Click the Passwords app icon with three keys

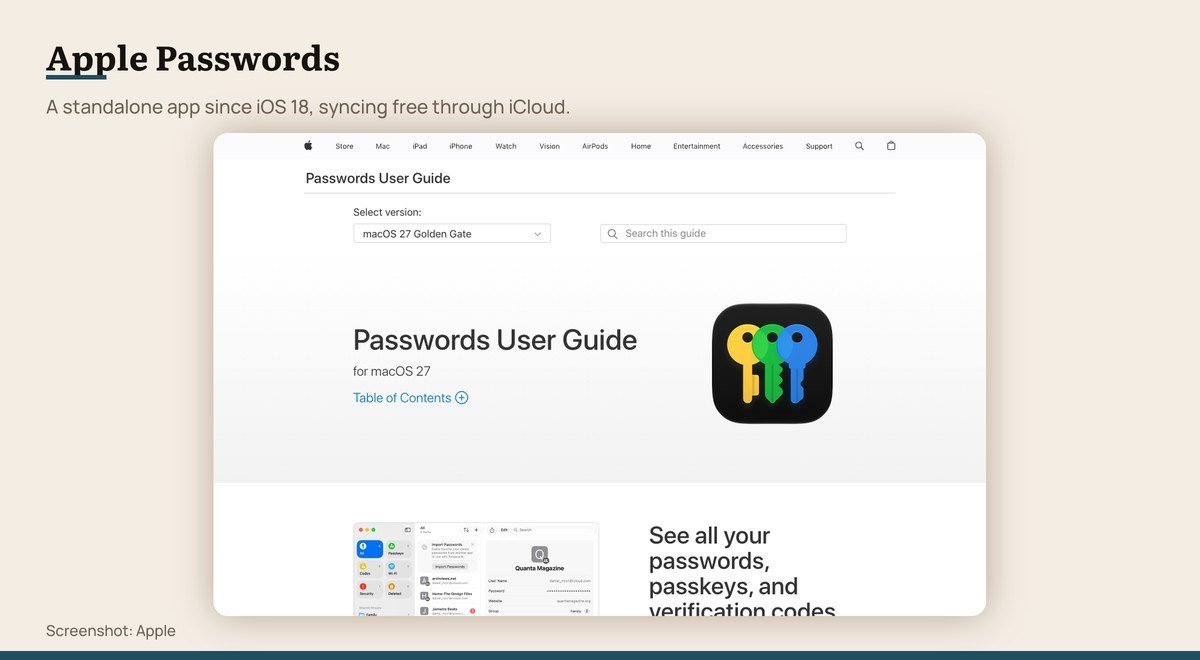tap(772, 364)
